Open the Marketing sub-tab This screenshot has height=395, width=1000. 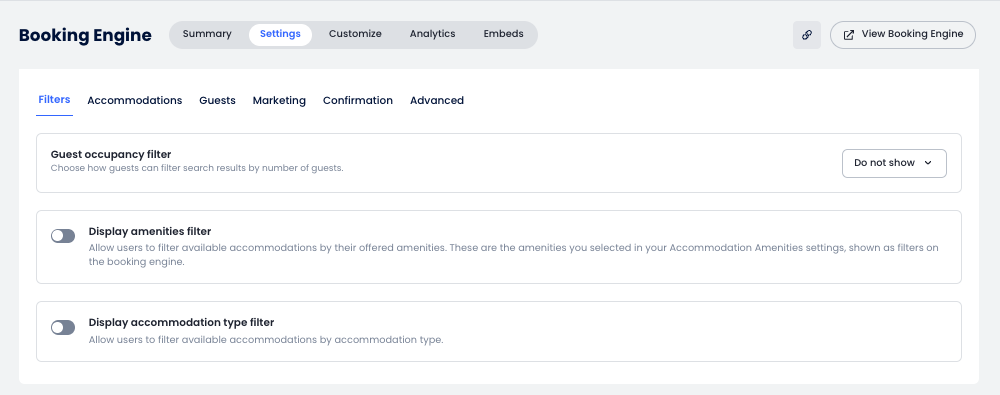click(x=279, y=100)
